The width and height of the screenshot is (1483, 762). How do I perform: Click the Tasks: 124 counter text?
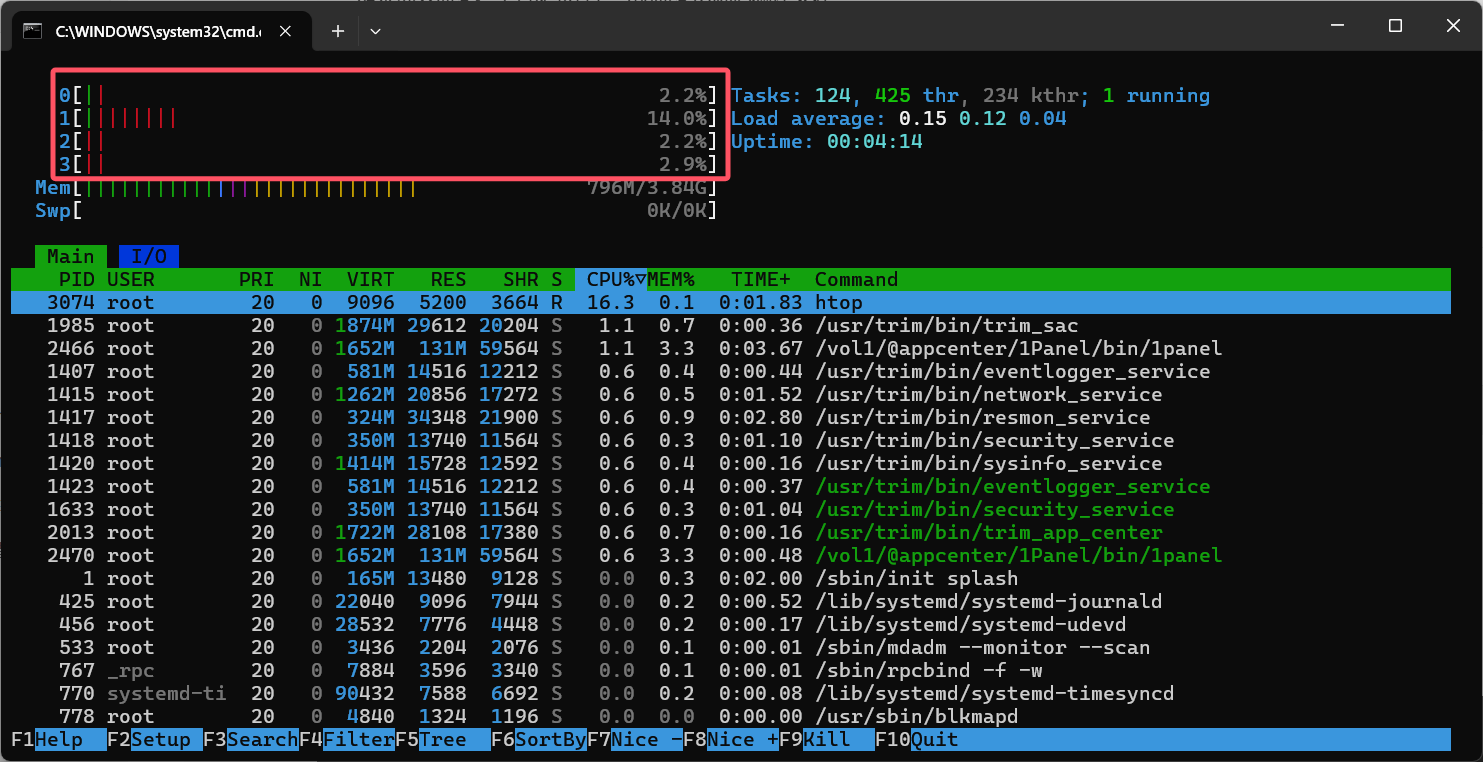tap(791, 95)
